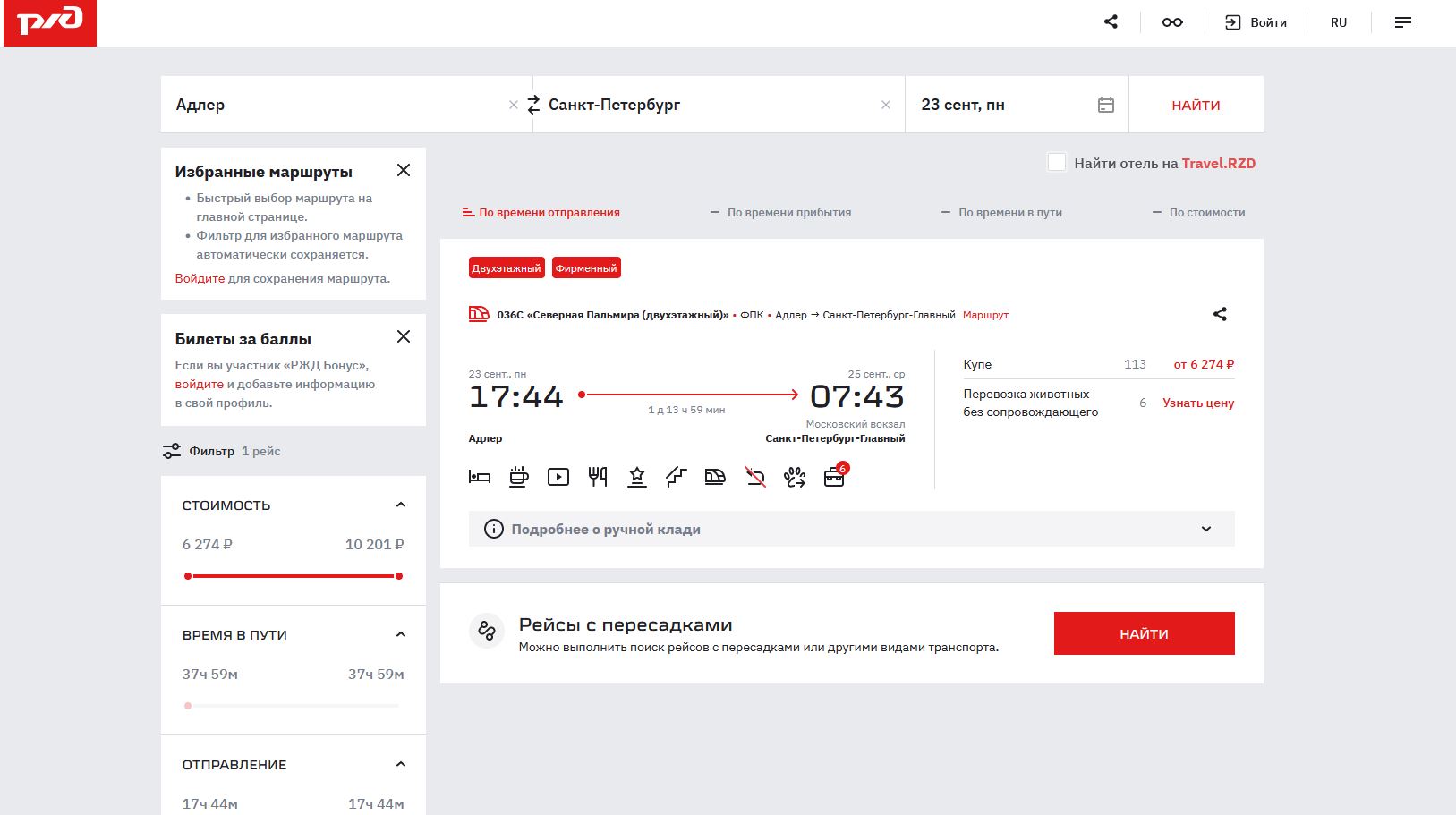Open the Маршрут link for train
Screen dimensions: 1456x815
(x=985, y=315)
